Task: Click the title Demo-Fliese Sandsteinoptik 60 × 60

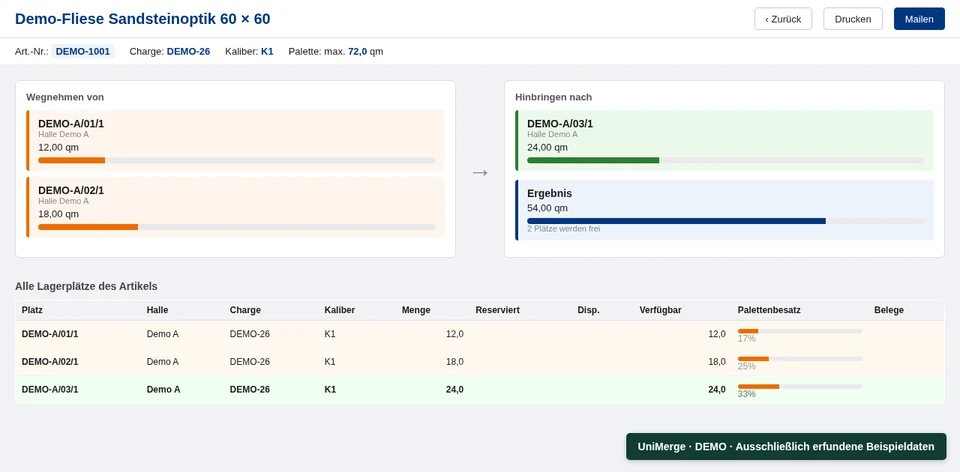Action: click(143, 19)
